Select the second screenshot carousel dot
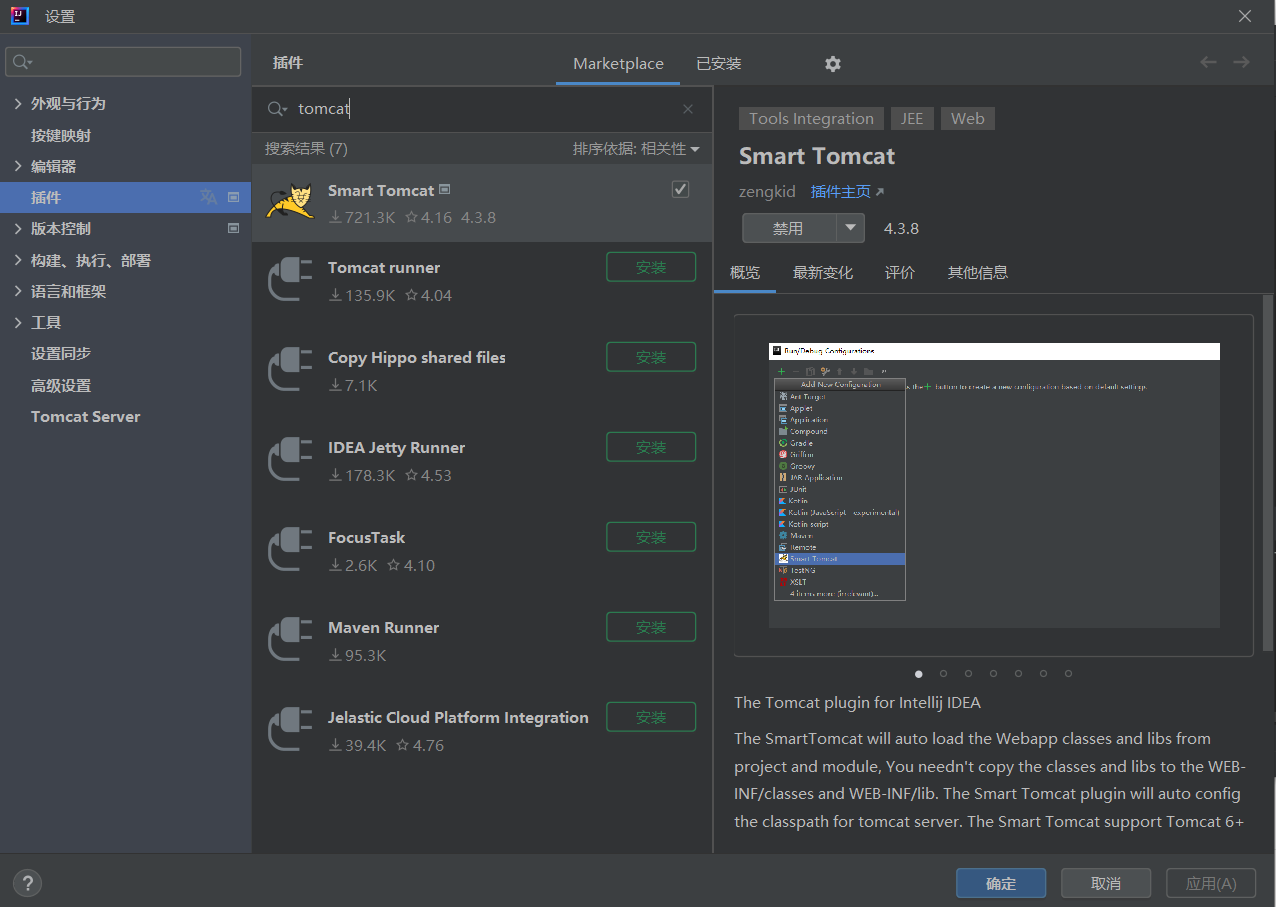Viewport: 1276px width, 907px height. 943,673
